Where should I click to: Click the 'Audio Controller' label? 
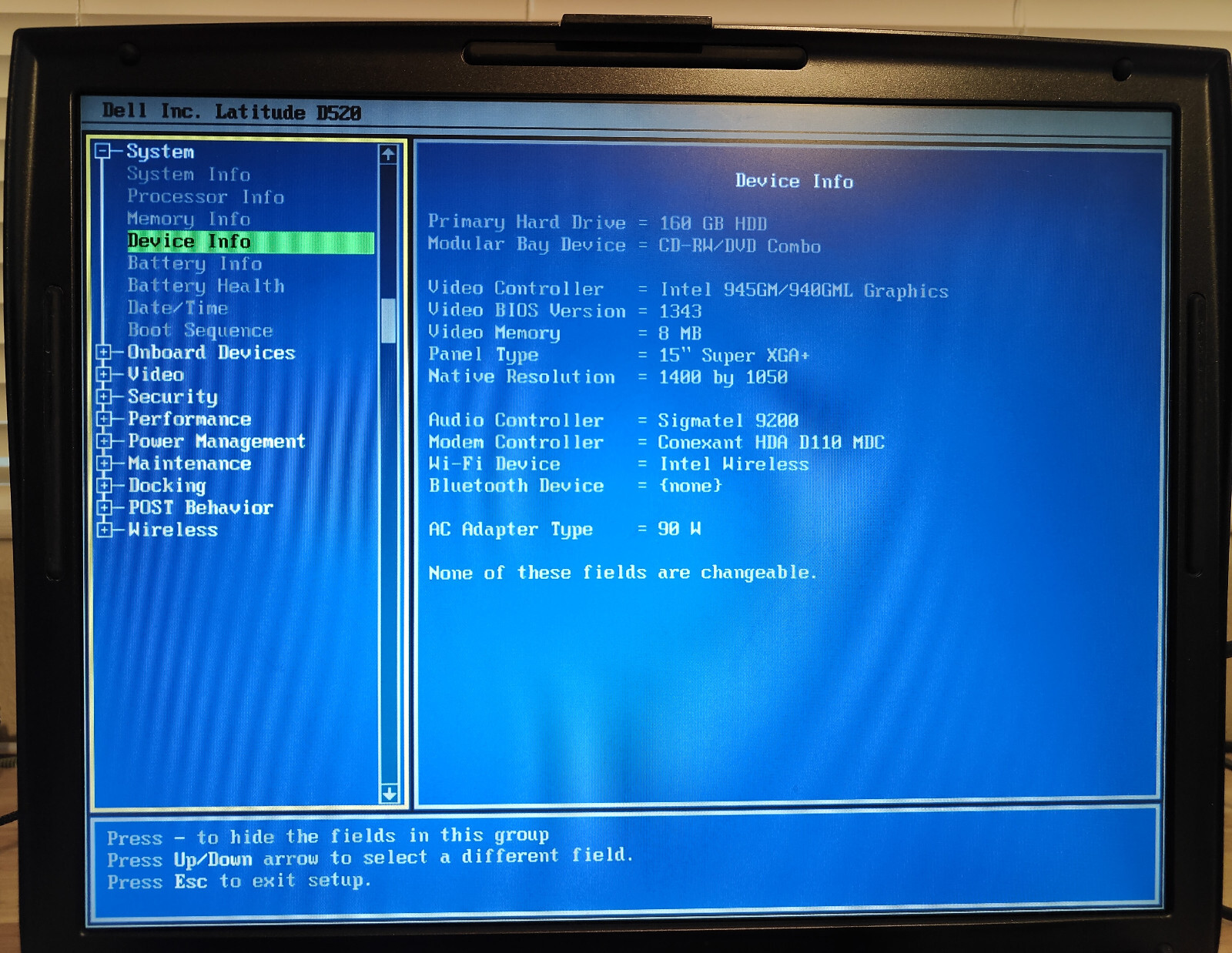(516, 420)
